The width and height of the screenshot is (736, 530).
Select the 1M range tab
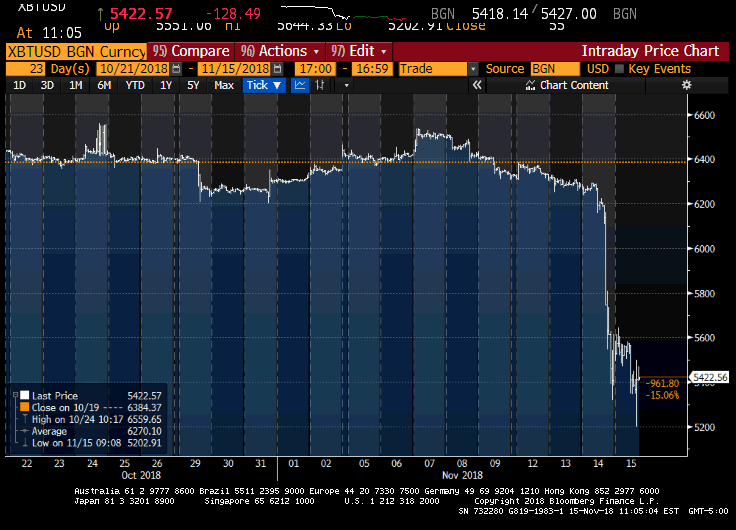click(76, 85)
